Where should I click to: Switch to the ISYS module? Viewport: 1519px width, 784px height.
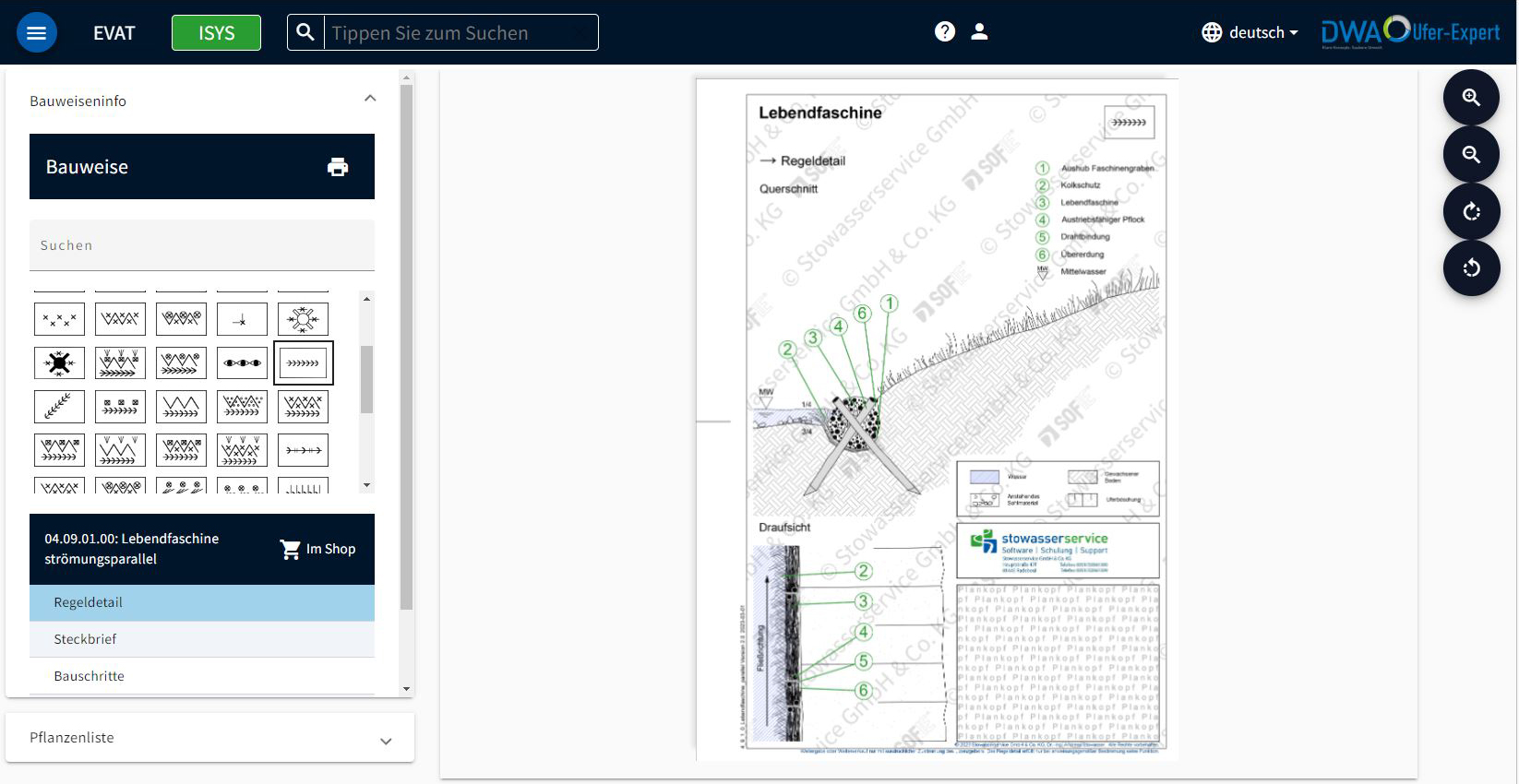point(216,33)
